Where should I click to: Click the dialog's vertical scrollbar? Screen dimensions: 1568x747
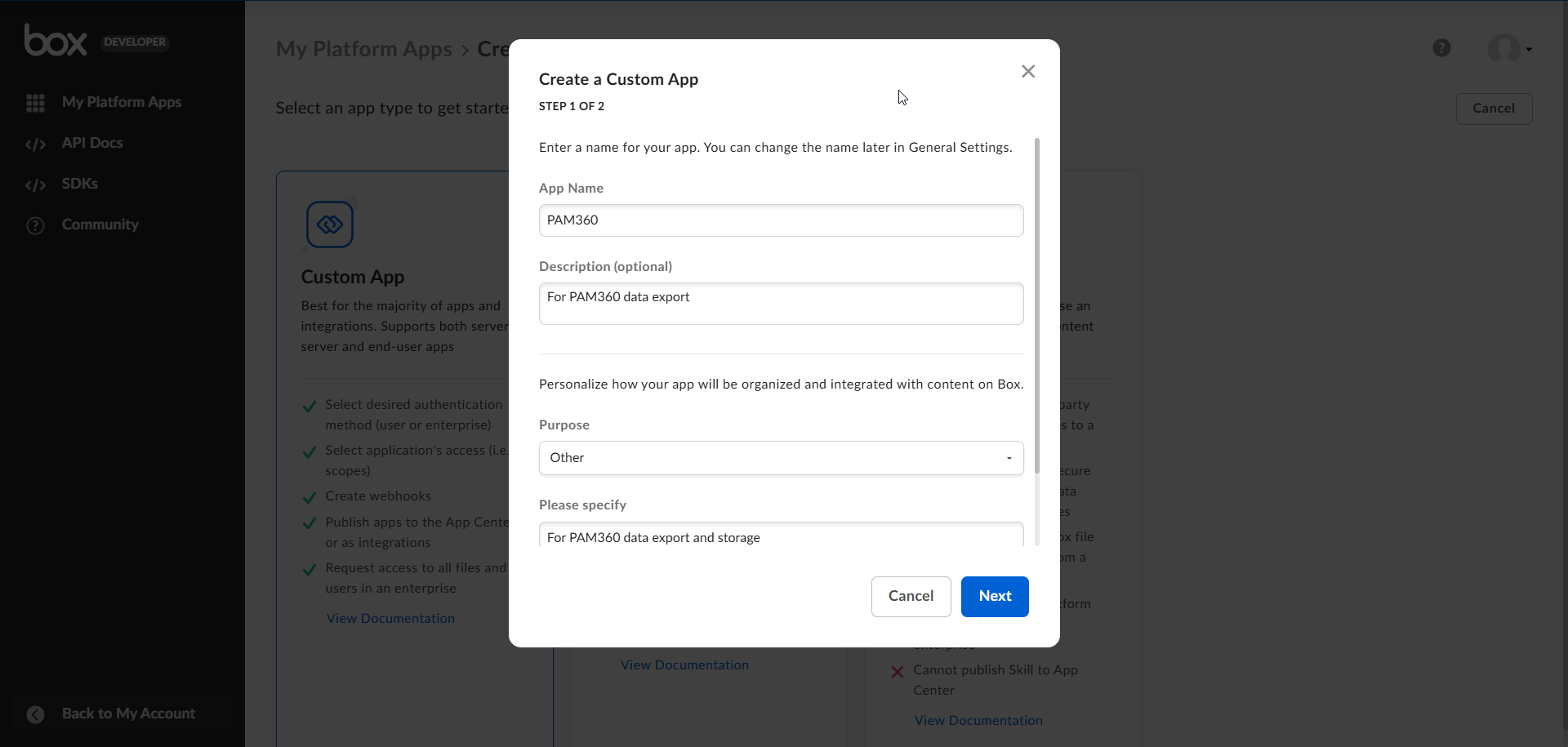(x=1036, y=306)
